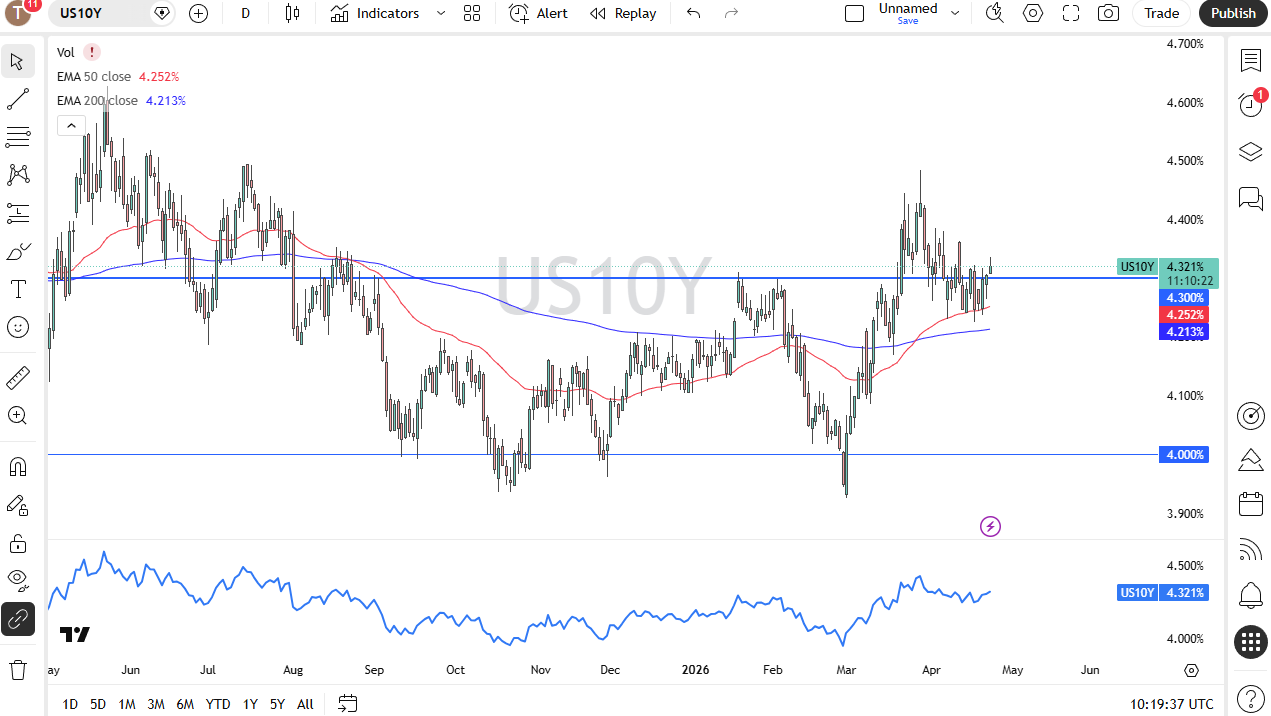Activate the zoom in tool
Screen dimensions: 1271x716
tap(17, 415)
